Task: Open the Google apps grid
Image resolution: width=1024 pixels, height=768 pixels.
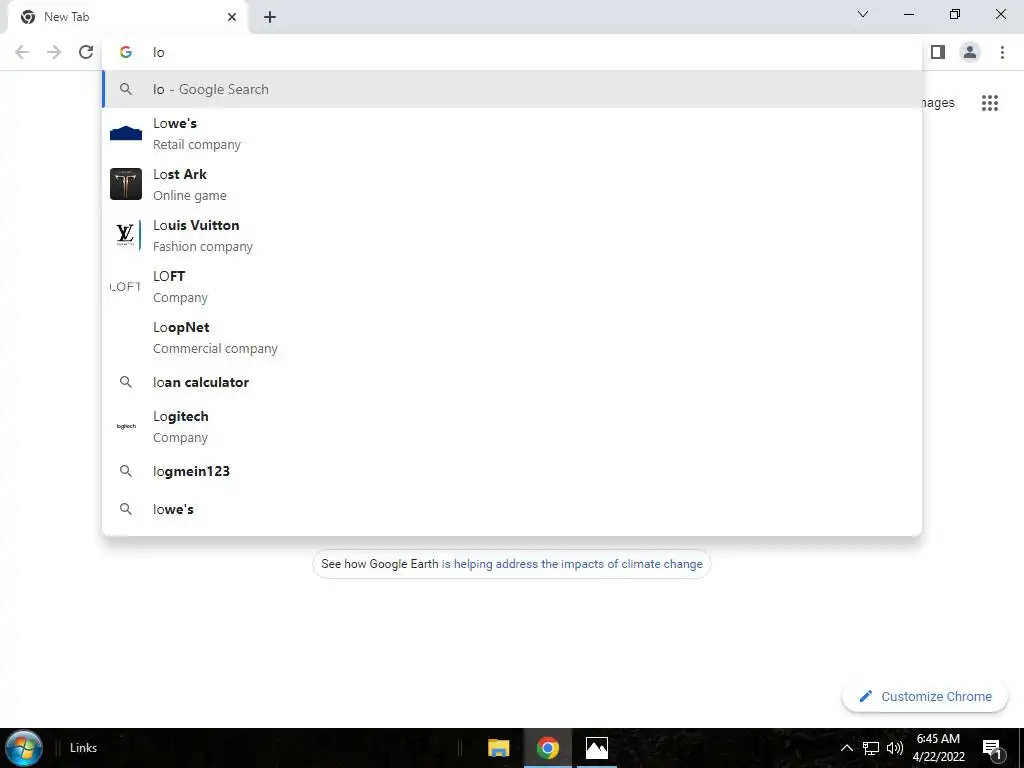Action: [x=989, y=103]
